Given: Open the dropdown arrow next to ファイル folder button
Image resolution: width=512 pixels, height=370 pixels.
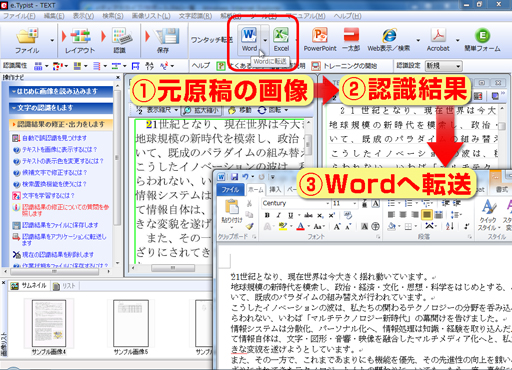Looking at the screenshot, I should (x=52, y=41).
